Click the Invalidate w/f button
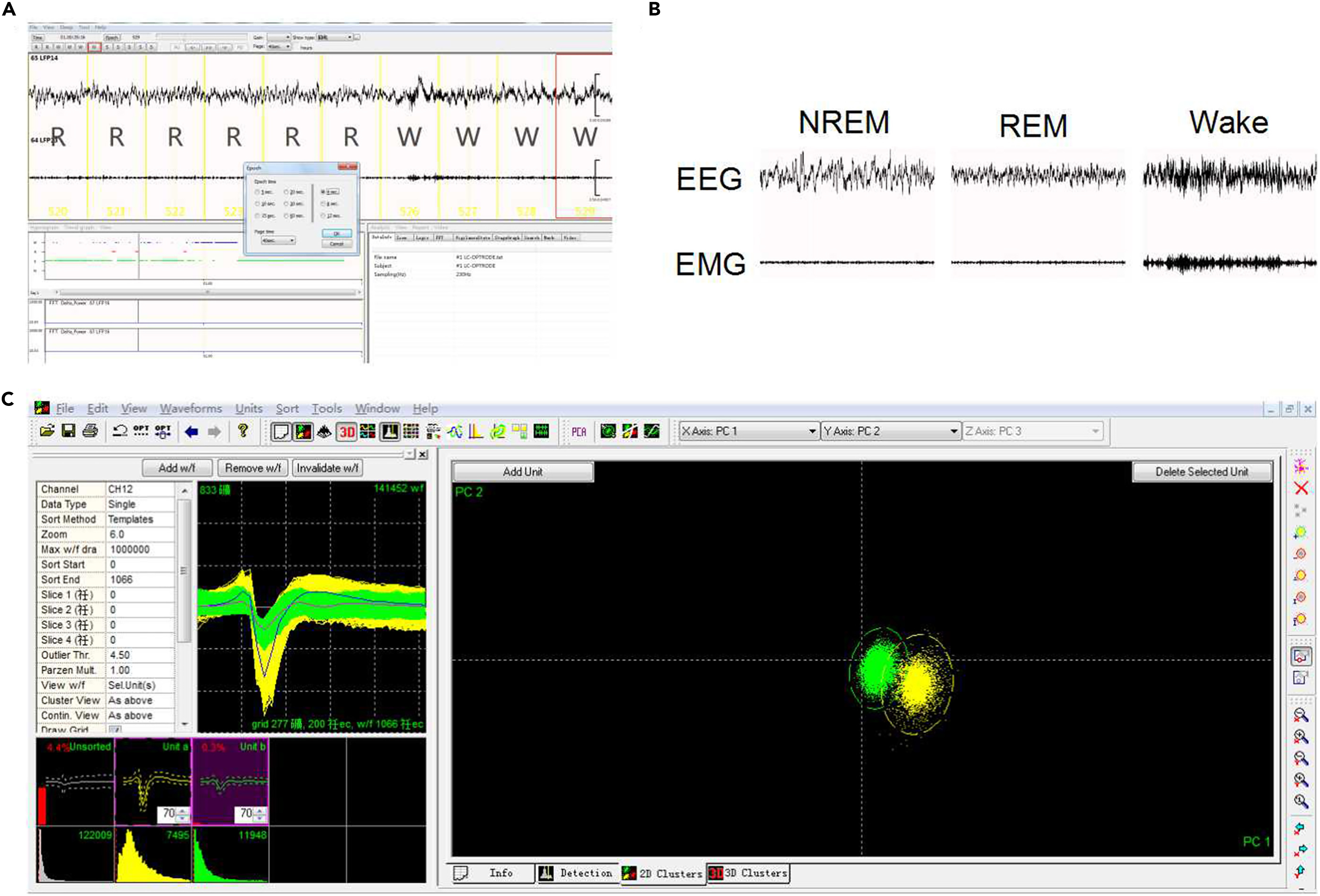1320x896 pixels. coord(327,468)
